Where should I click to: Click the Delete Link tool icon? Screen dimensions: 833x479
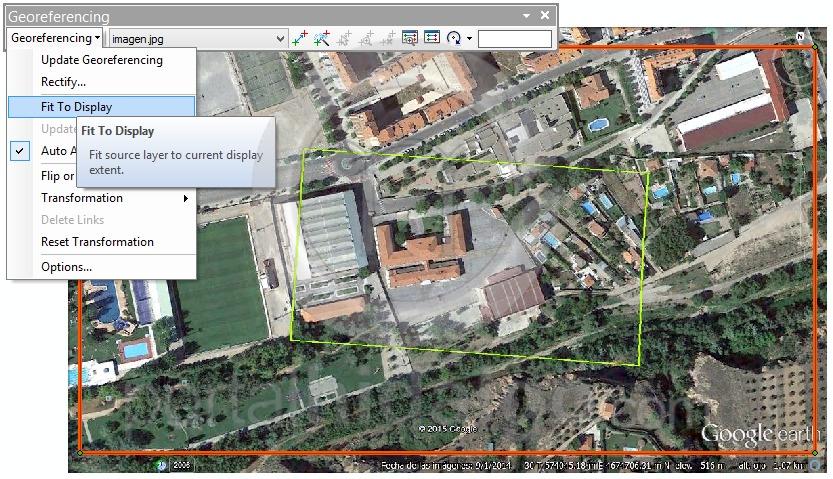click(388, 38)
